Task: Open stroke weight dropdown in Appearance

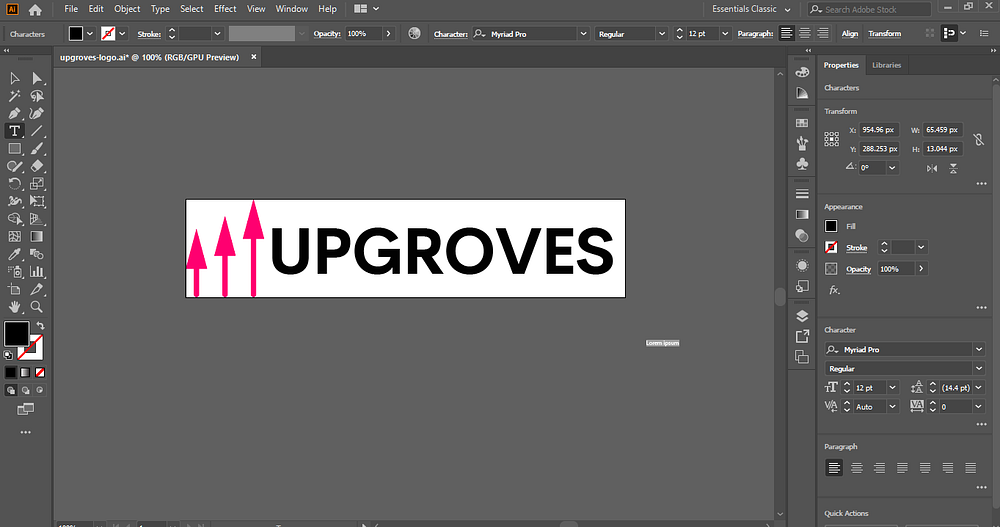Action: (x=921, y=247)
